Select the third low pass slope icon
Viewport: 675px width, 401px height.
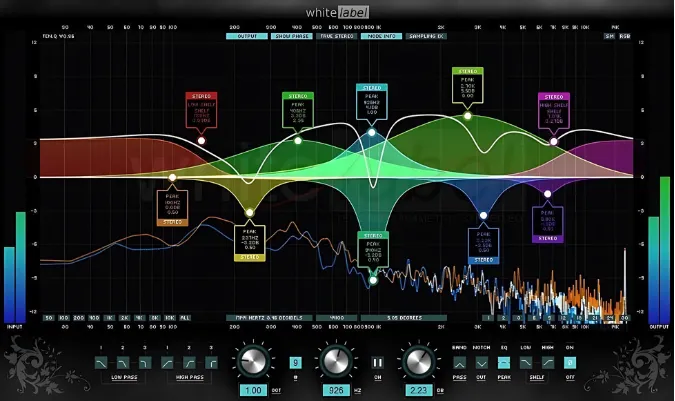(x=145, y=363)
